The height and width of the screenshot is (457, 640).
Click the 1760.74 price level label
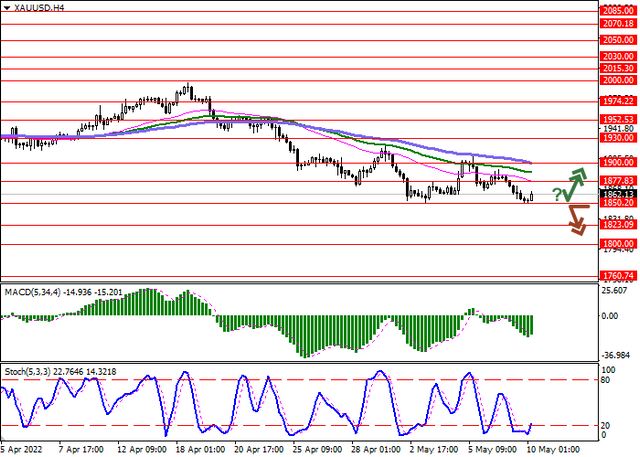619,276
